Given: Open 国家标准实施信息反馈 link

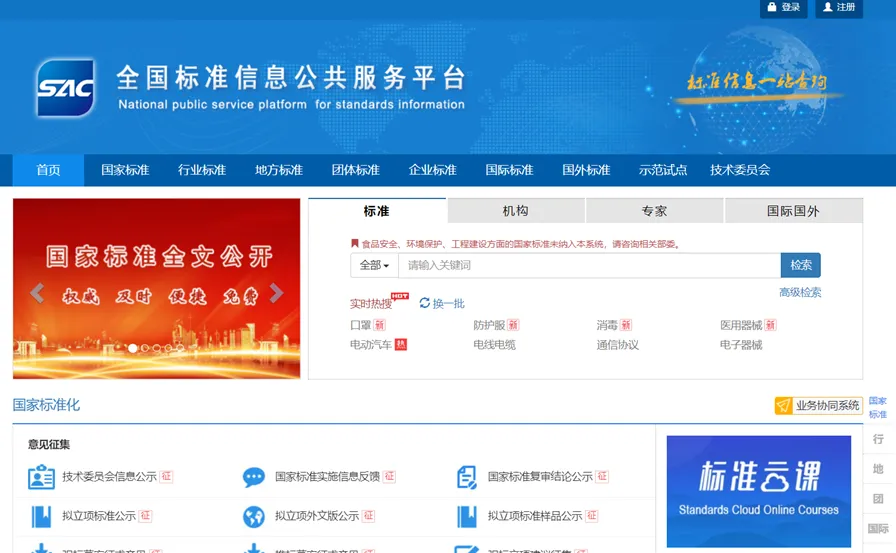Looking at the screenshot, I should (x=327, y=476).
